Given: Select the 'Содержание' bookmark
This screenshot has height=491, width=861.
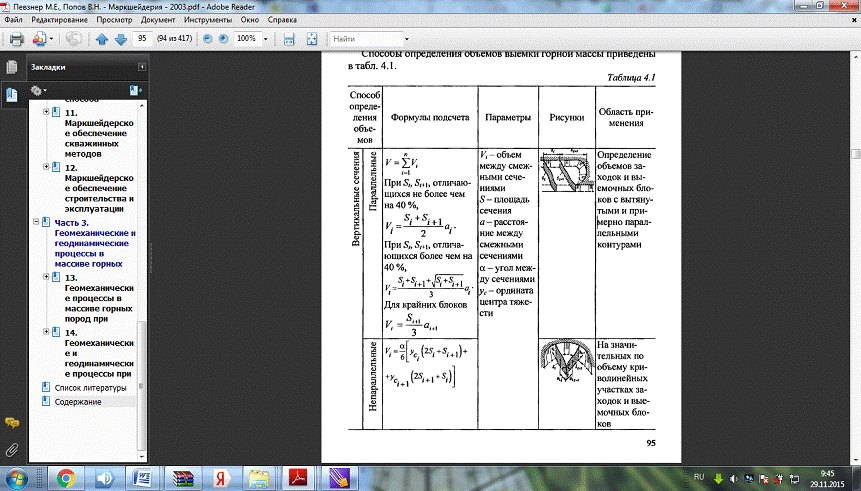Looking at the screenshot, I should coord(78,401).
